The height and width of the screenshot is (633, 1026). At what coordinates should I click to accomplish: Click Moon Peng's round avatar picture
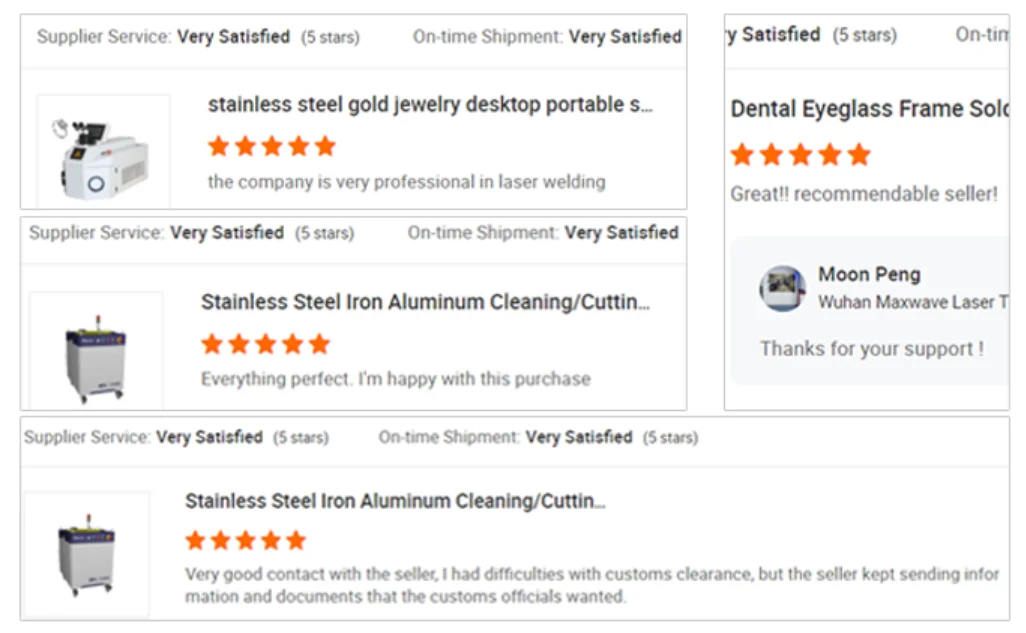[x=782, y=289]
